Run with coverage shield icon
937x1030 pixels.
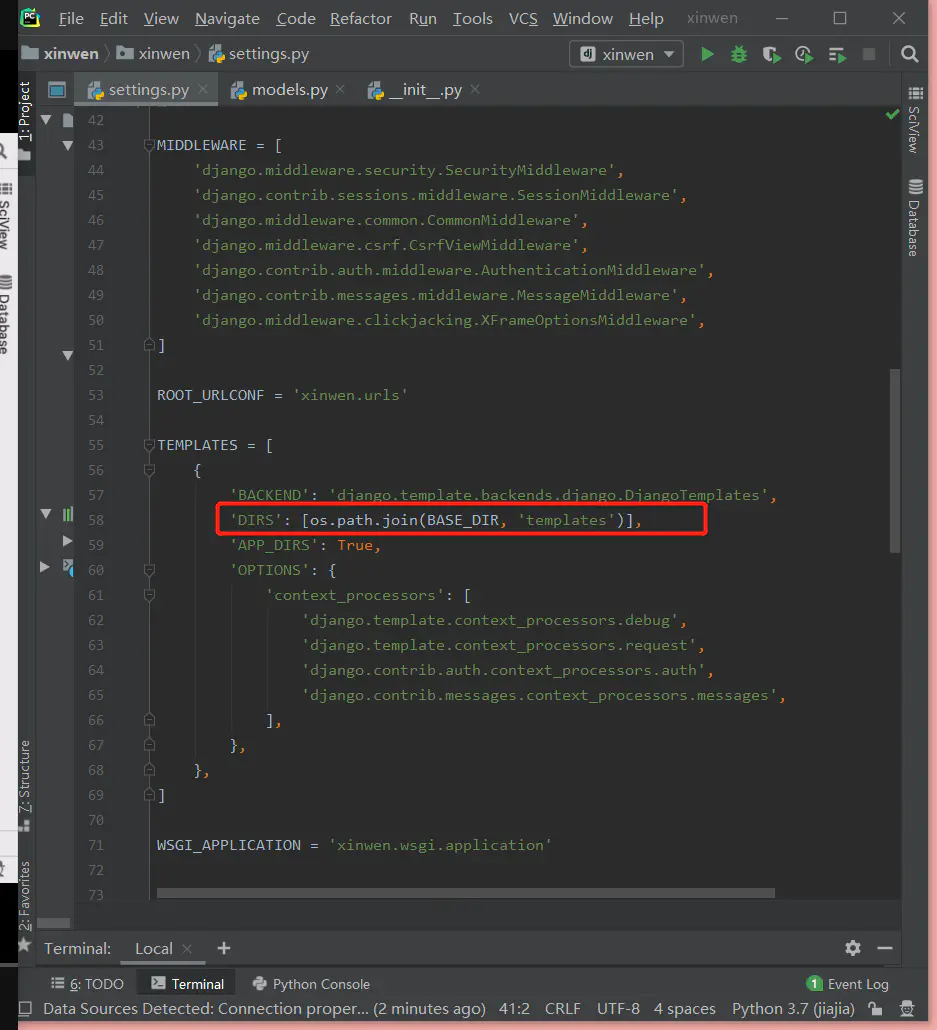click(x=771, y=54)
